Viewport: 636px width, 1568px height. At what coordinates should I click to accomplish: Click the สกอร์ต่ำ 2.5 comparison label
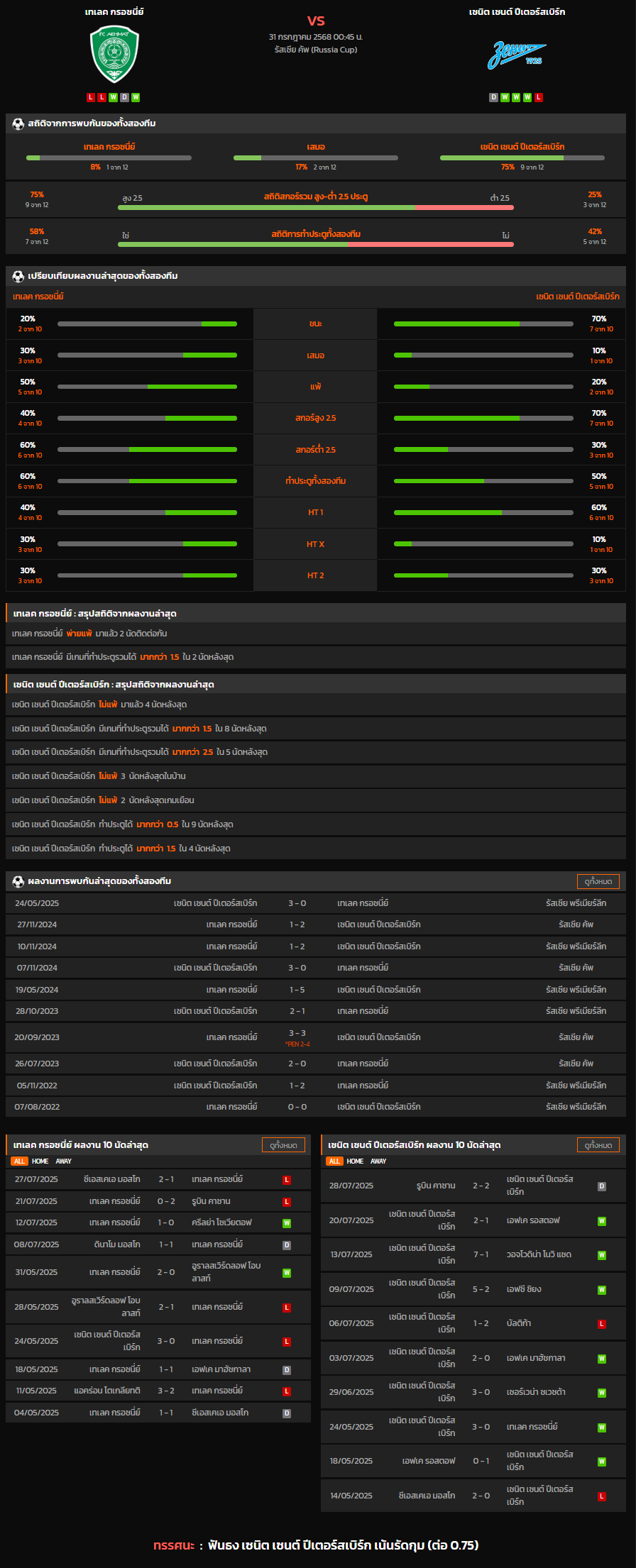pyautogui.click(x=316, y=450)
